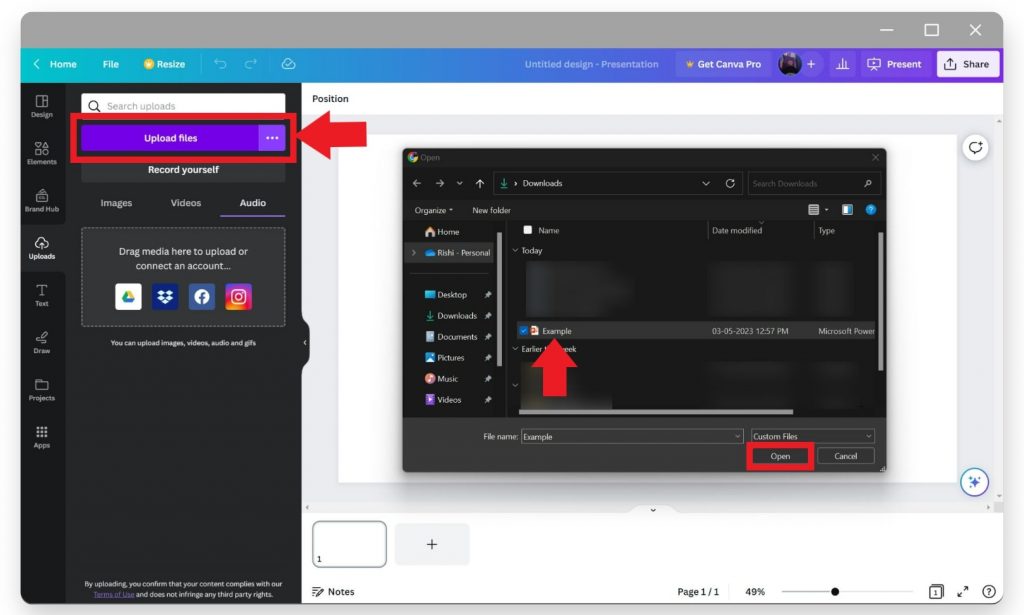1024x615 pixels.
Task: Open the Elements panel in the sidebar
Action: click(41, 152)
